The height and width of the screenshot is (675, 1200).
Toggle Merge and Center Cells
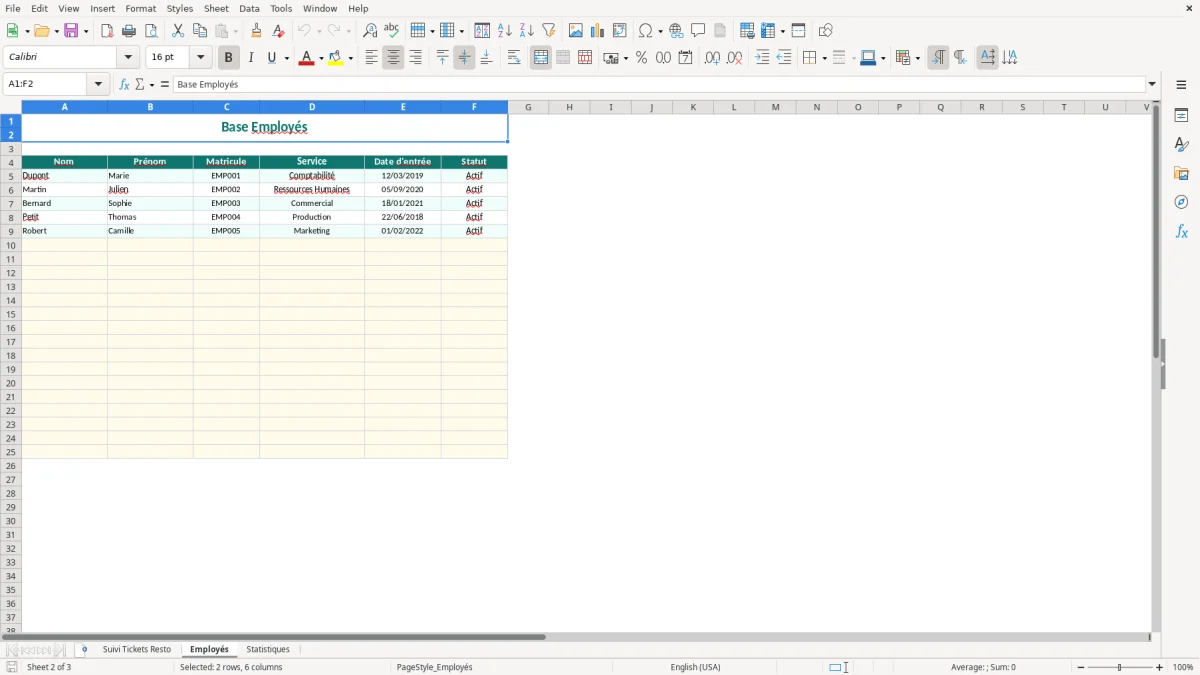point(541,58)
